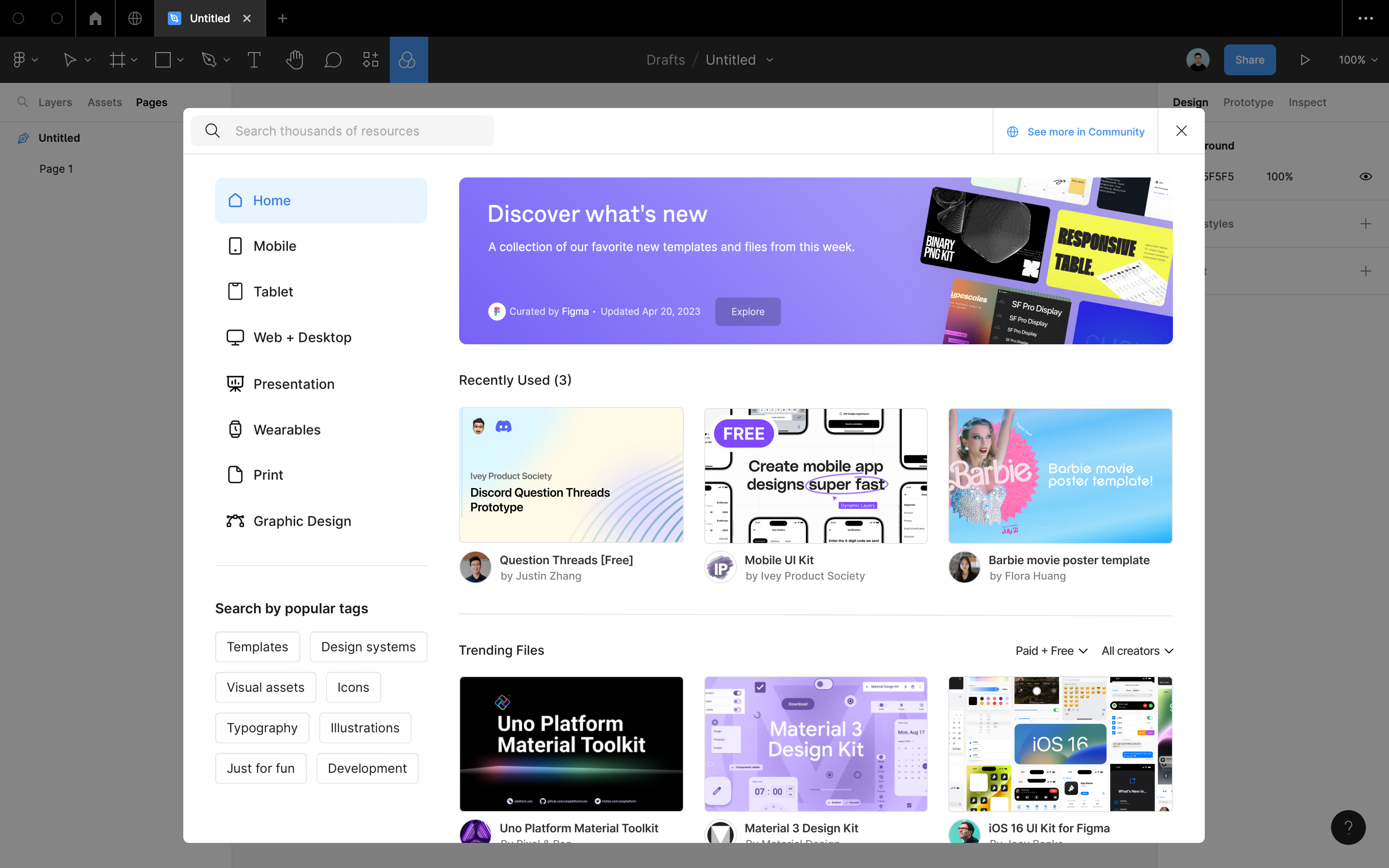Select the Mobile category

click(321, 246)
